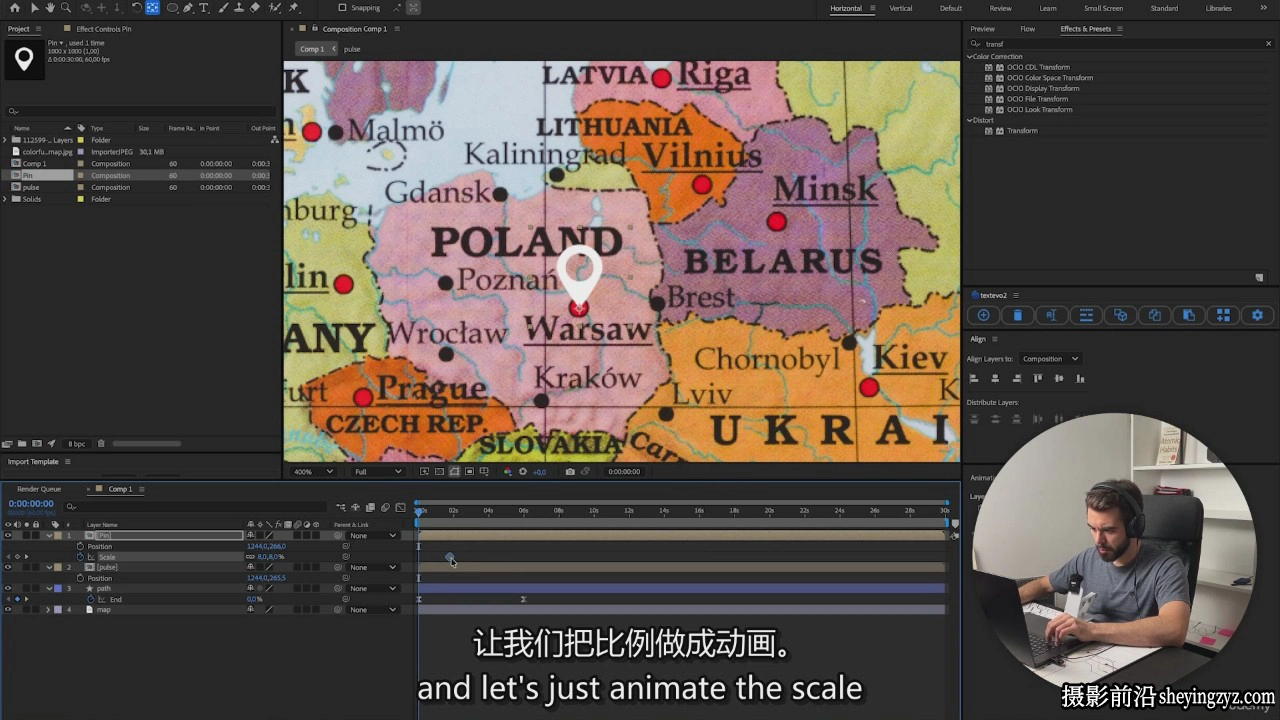
Task: Toggle motion blur enable icon in timeline
Action: pos(385,507)
